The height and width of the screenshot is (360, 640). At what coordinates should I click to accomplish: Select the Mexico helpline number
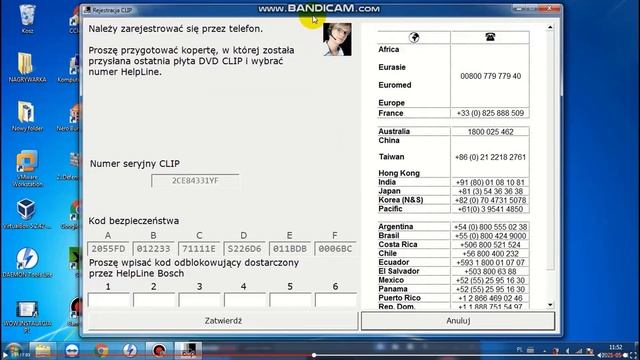490,280
